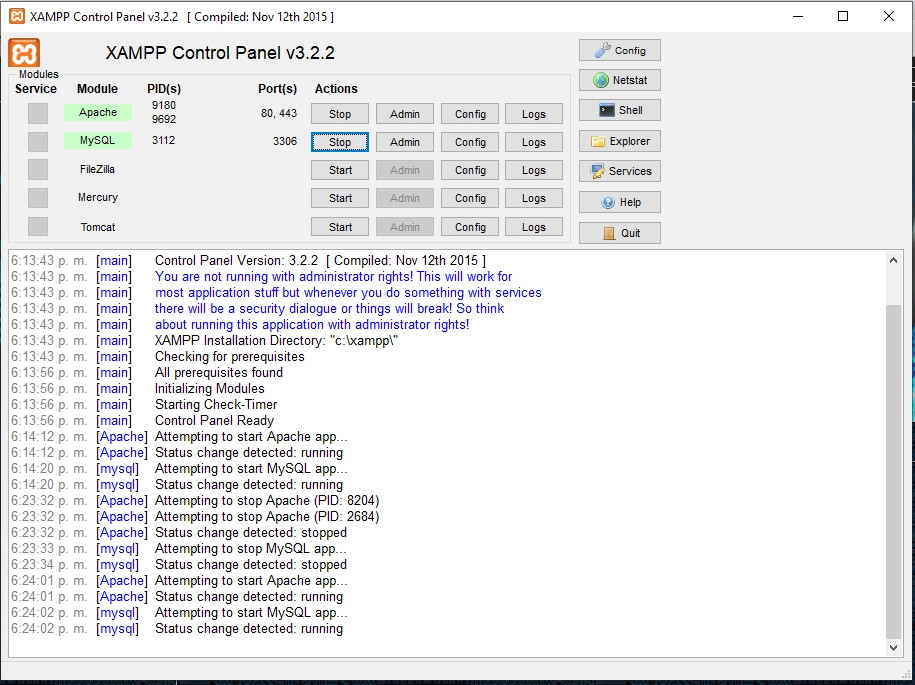This screenshot has height=685, width=915.
Task: Open Netstat with the globe icon button
Action: point(619,80)
